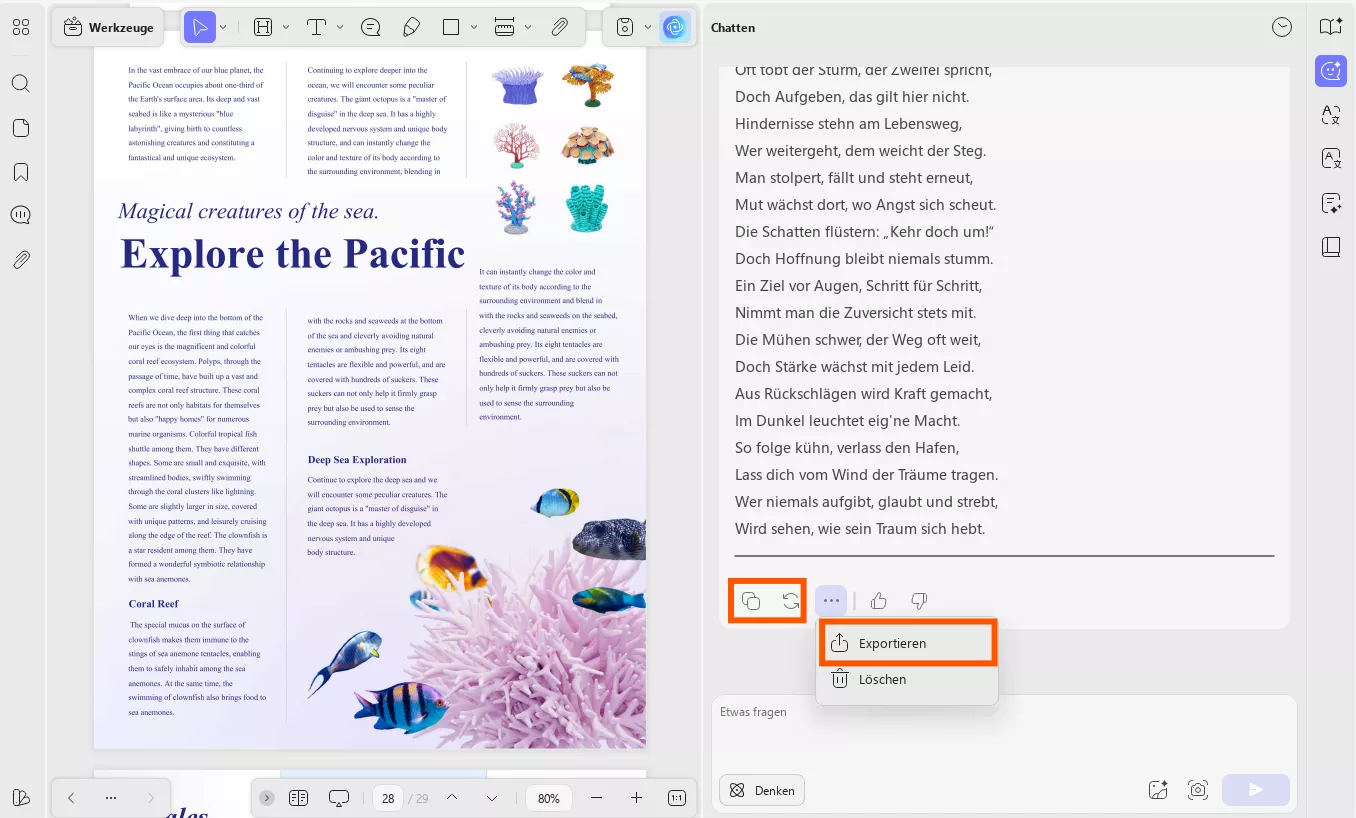1356x818 pixels.
Task: Select the rectangle shape tool
Action: click(451, 28)
